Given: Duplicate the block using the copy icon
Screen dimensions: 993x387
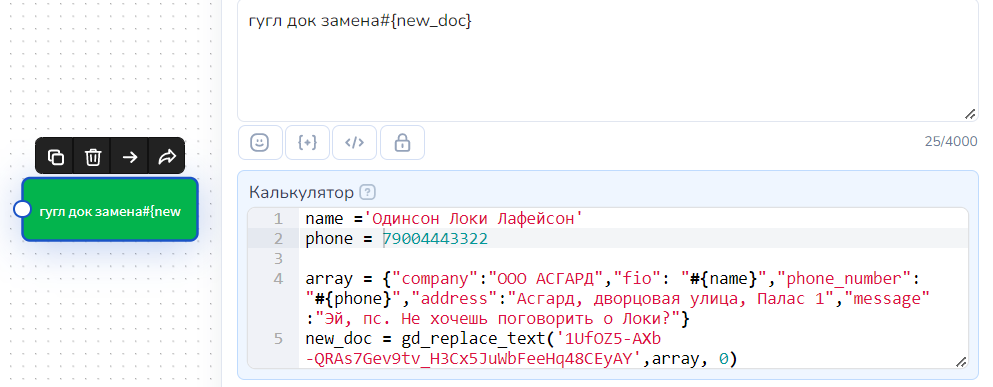Looking at the screenshot, I should [56, 156].
